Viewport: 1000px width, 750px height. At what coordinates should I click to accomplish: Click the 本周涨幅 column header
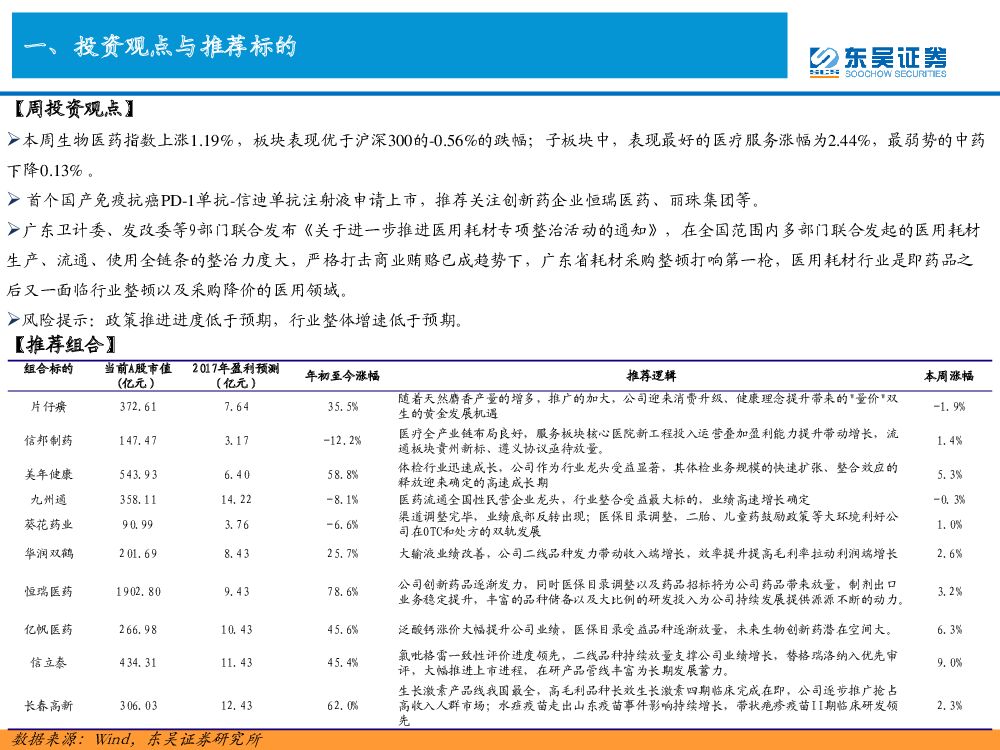(x=949, y=376)
